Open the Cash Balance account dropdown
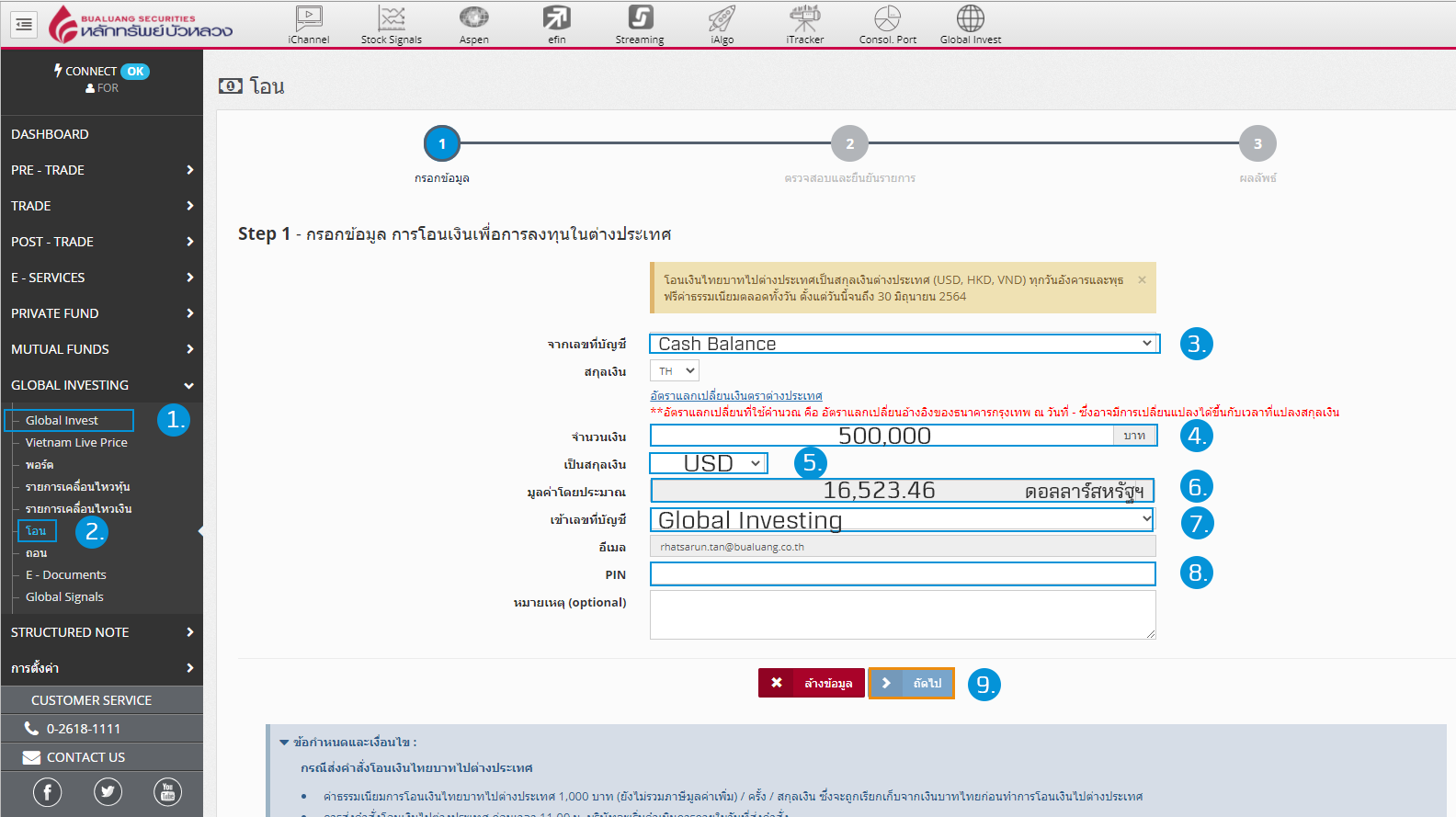 (904, 344)
